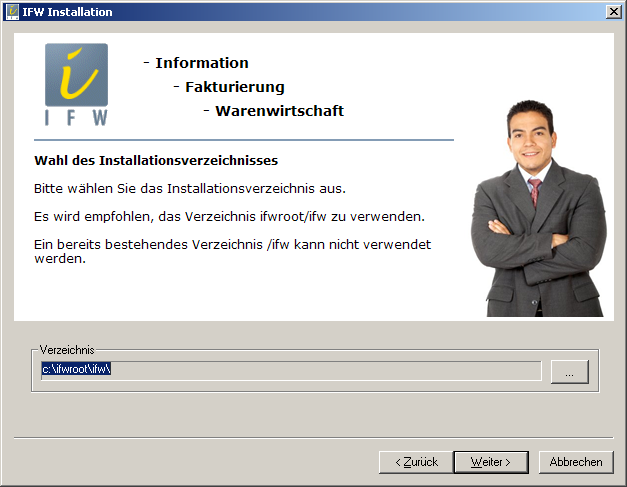
Task: Click the divider line above the navigation buttons
Action: (x=313, y=436)
